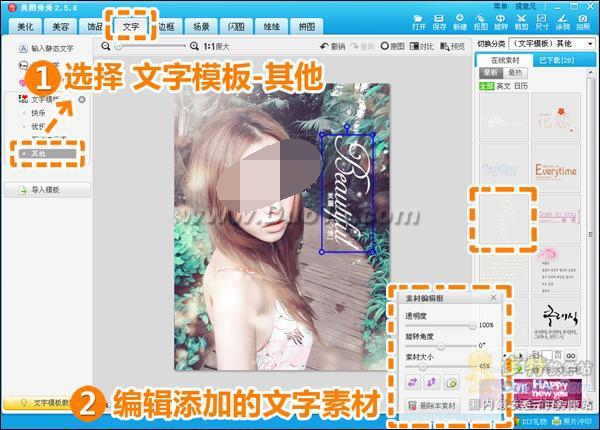Filter materials by 英文
This screenshot has width=600, height=430.
pos(504,86)
